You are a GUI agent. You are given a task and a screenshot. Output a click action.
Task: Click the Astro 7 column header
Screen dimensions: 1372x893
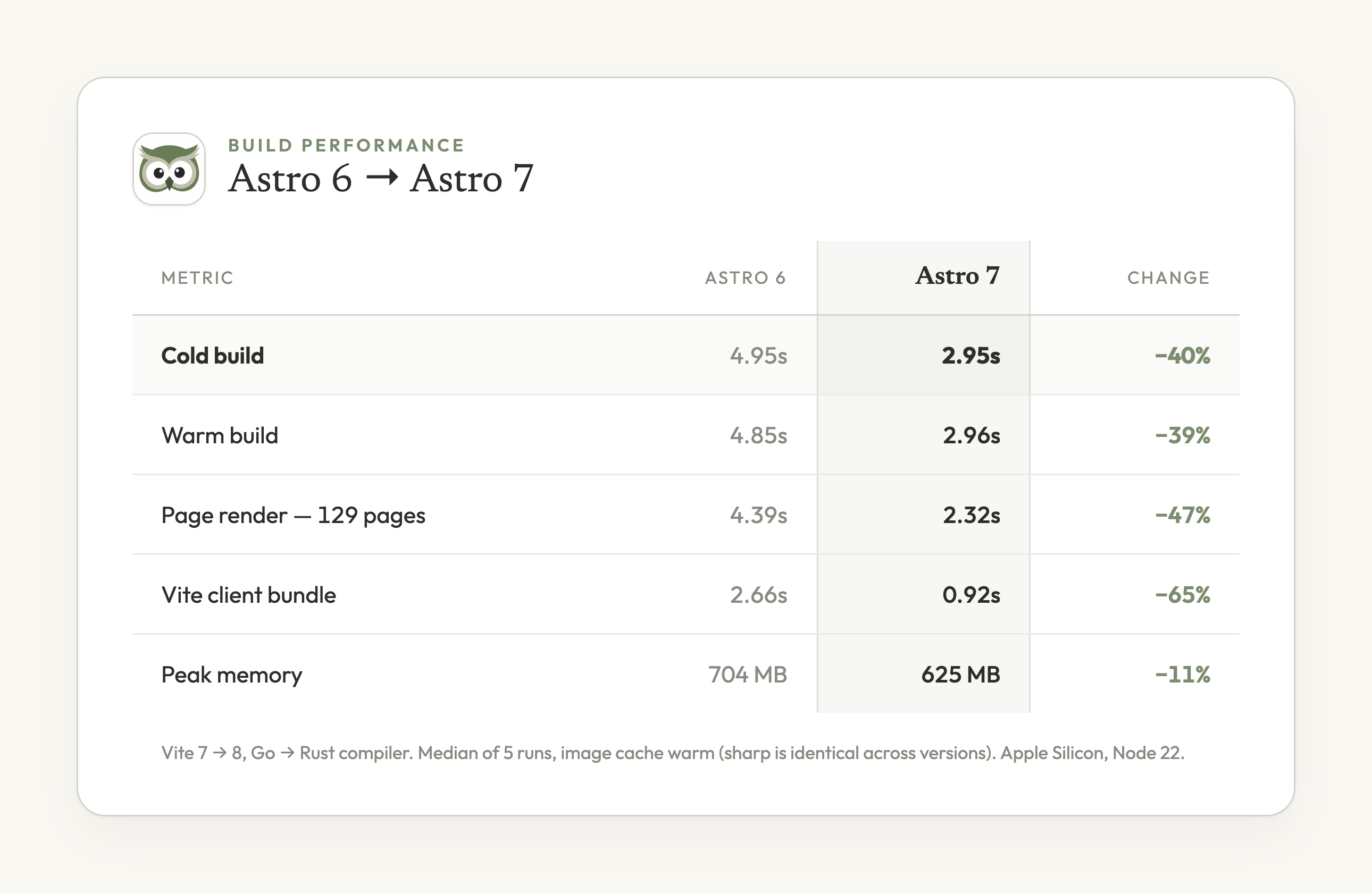(x=958, y=275)
